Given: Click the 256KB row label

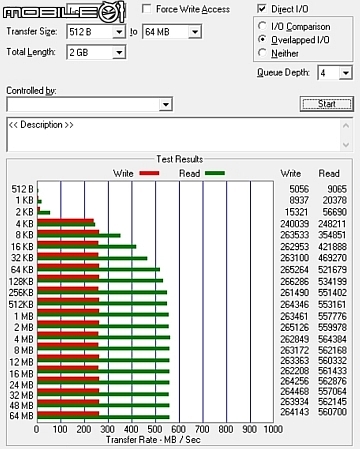Looking at the screenshot, I should click(x=21, y=292).
